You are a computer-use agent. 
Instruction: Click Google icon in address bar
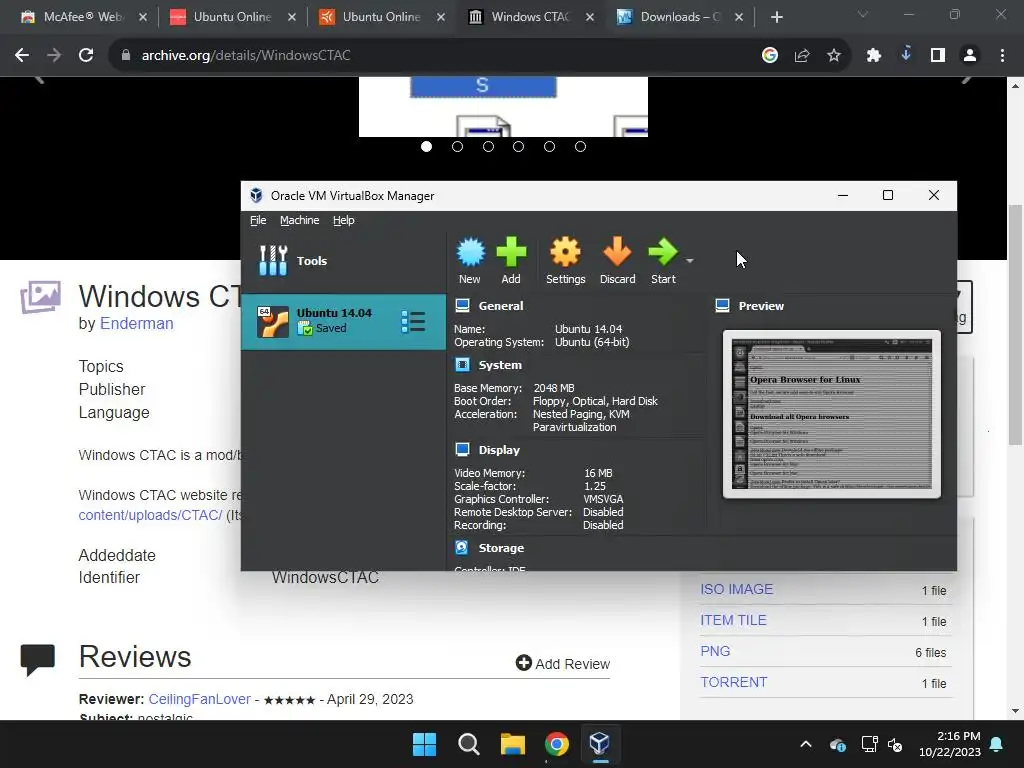770,56
